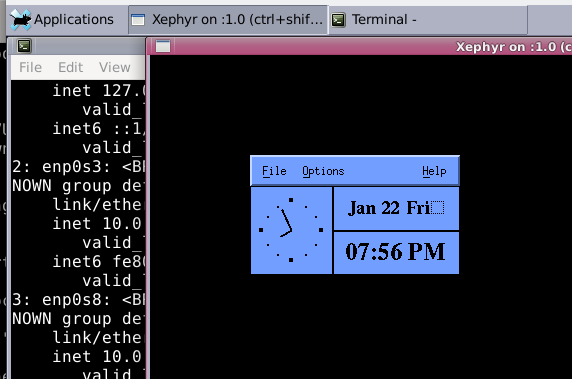Open the terminal File menu
The height and width of the screenshot is (379, 572).
tap(31, 67)
